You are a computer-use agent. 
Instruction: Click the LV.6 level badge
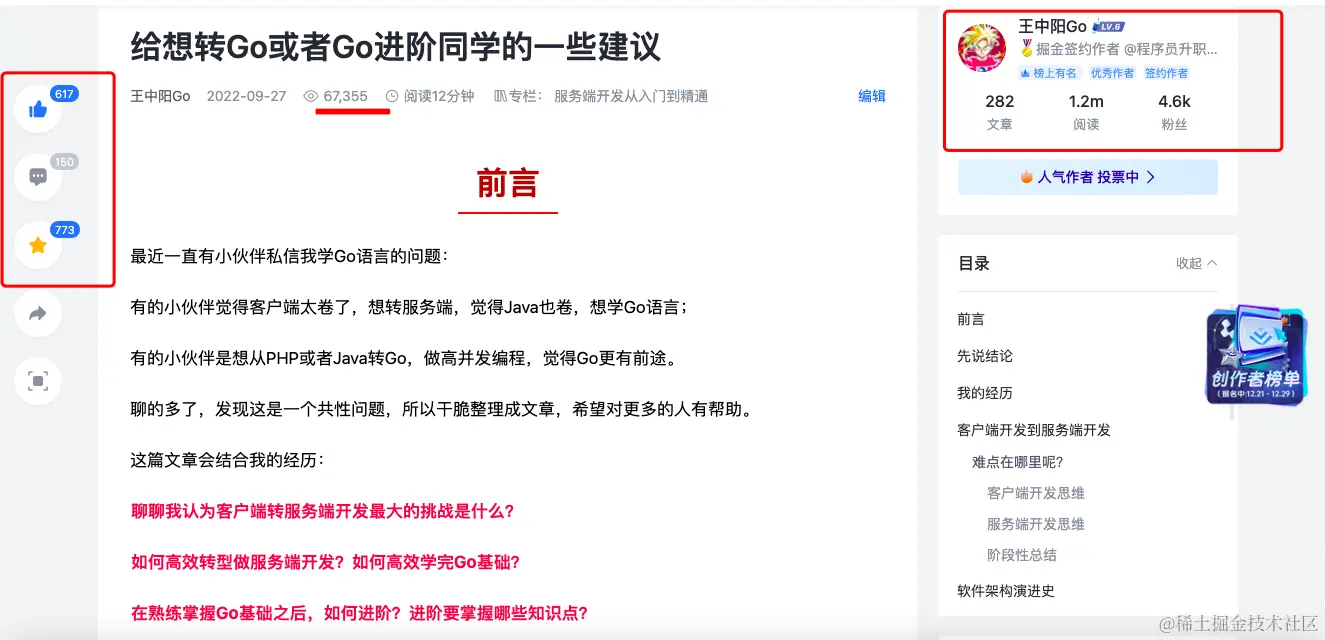pos(1109,26)
